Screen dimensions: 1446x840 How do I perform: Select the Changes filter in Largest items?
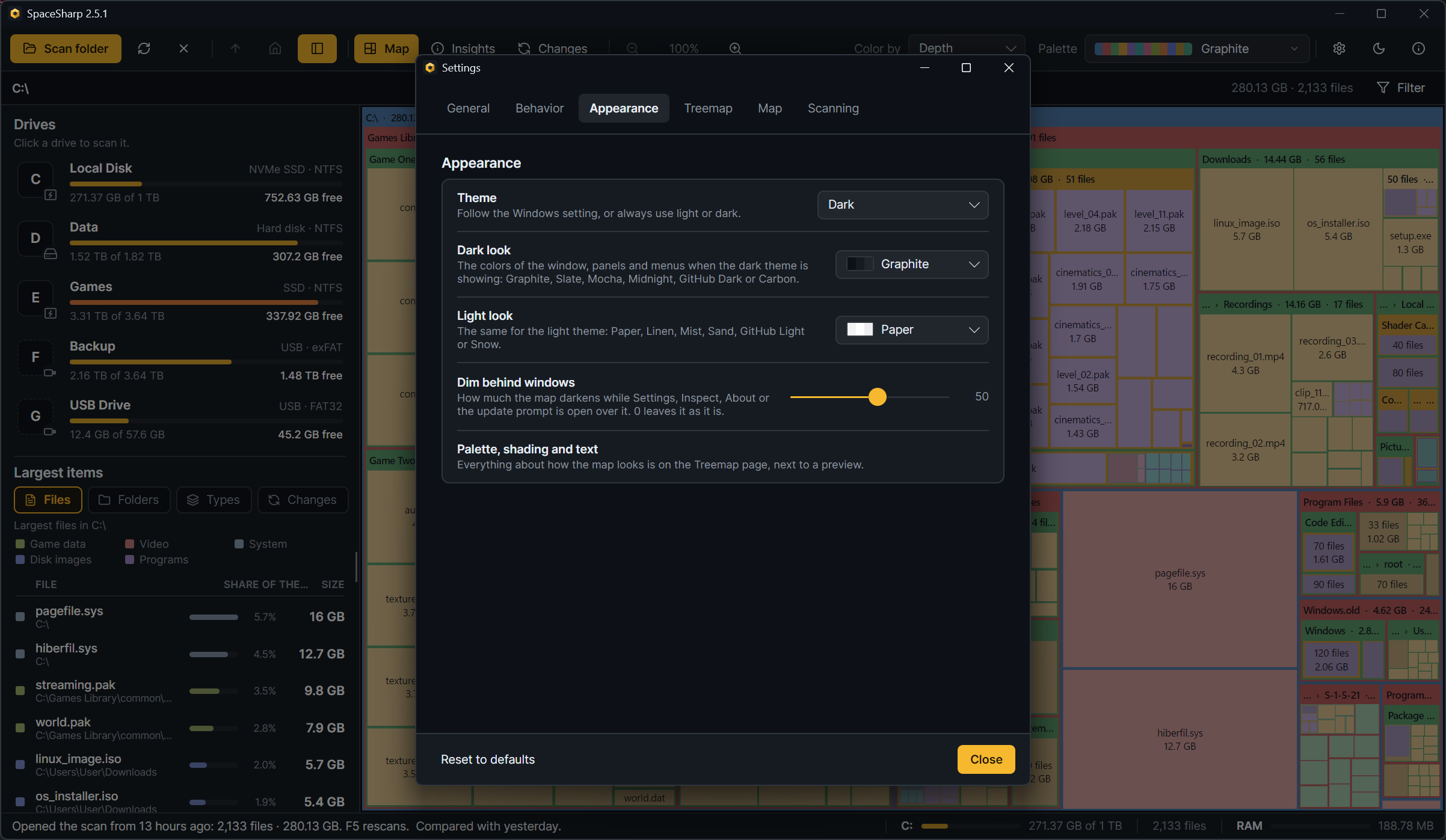(303, 500)
